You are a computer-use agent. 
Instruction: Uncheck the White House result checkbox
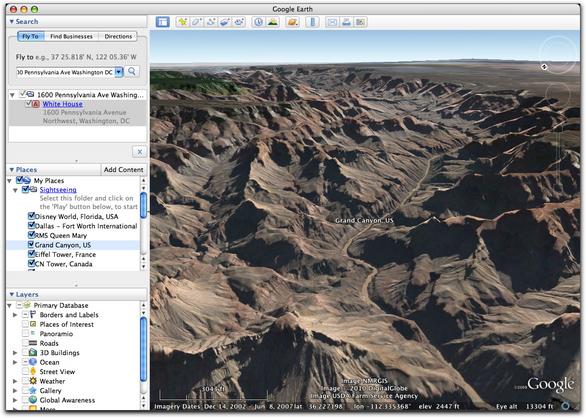click(x=28, y=104)
